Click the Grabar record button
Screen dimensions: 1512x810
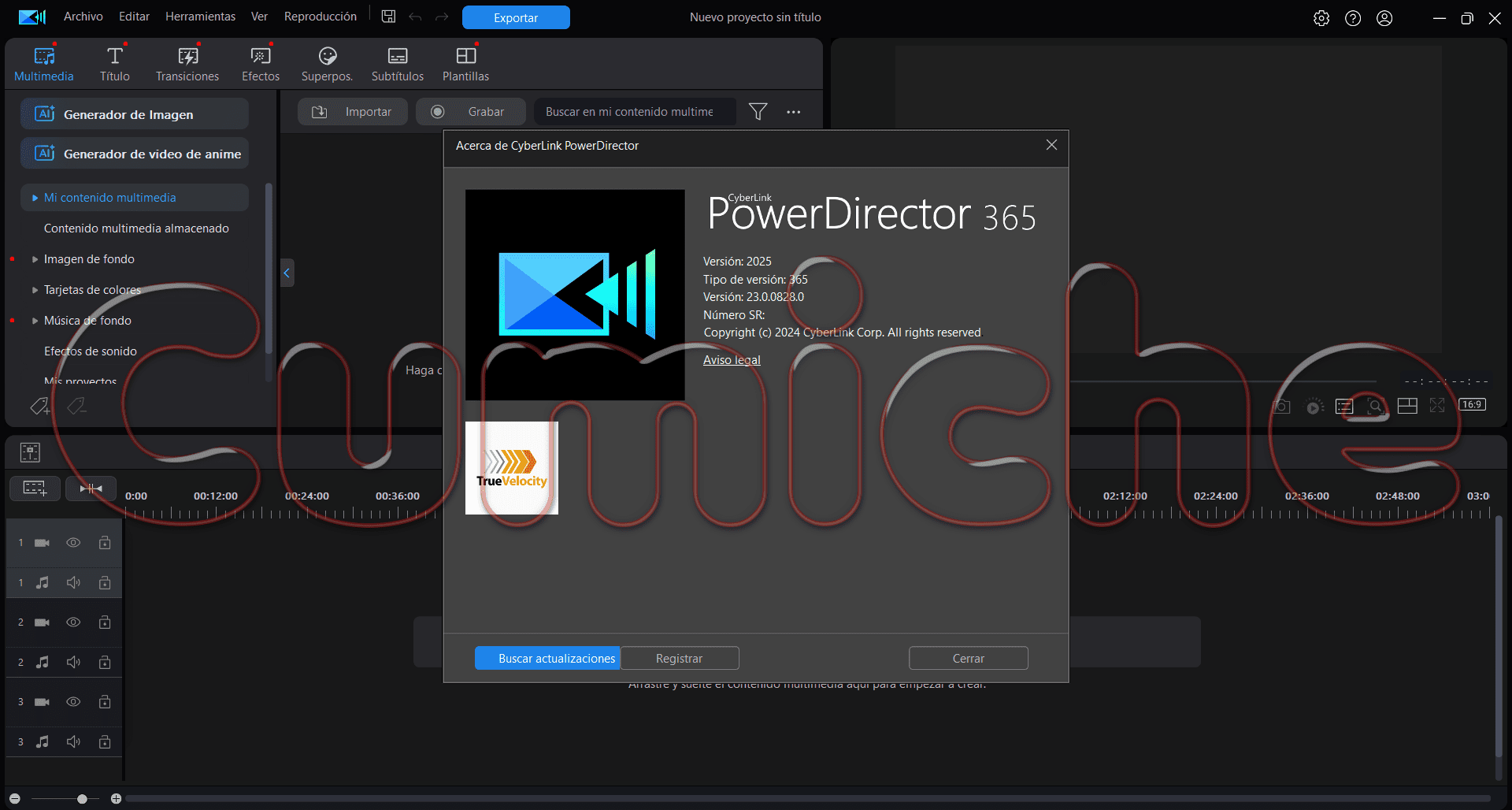[x=470, y=112]
